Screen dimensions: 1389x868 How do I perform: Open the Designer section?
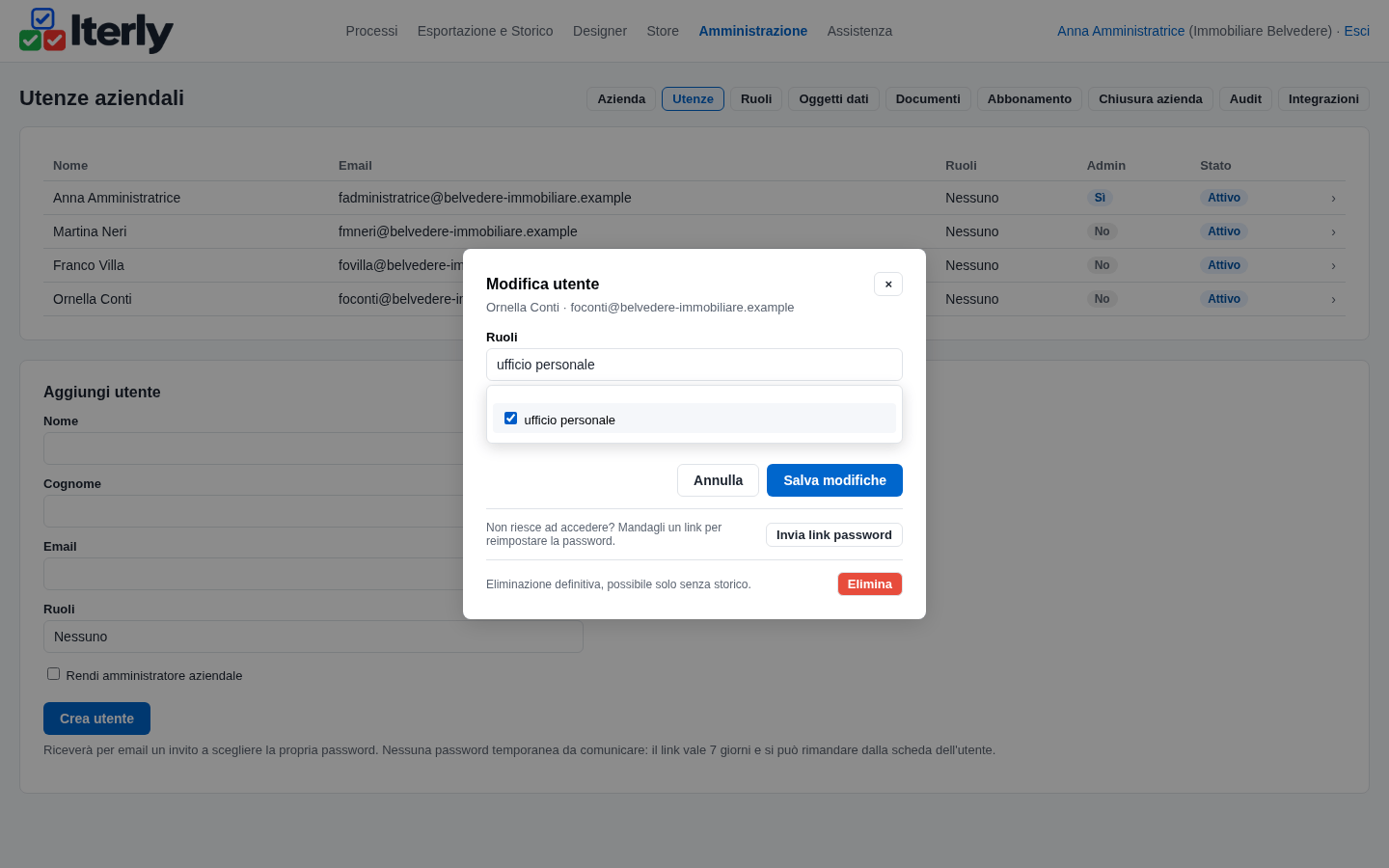(x=600, y=31)
